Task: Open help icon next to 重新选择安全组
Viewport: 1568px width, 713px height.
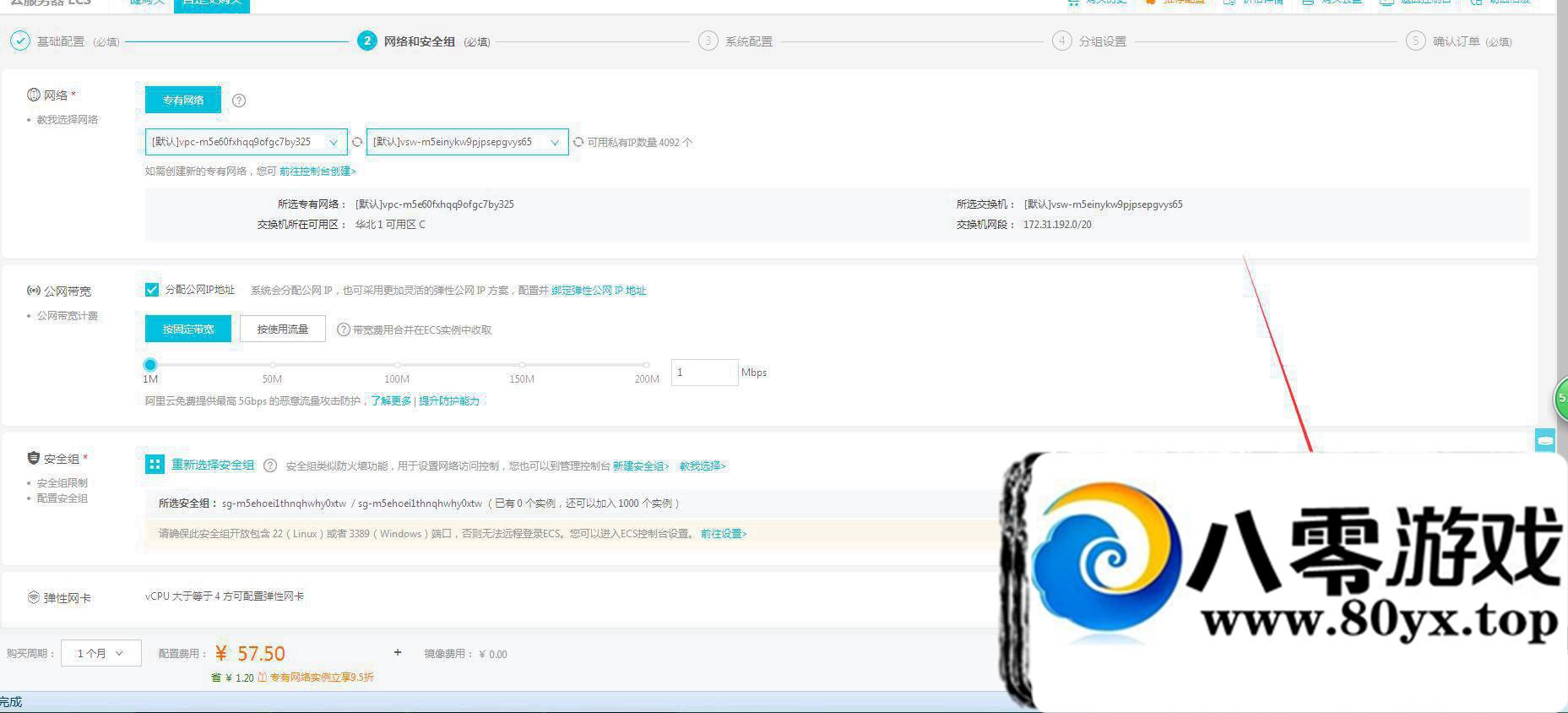Action: 270,465
